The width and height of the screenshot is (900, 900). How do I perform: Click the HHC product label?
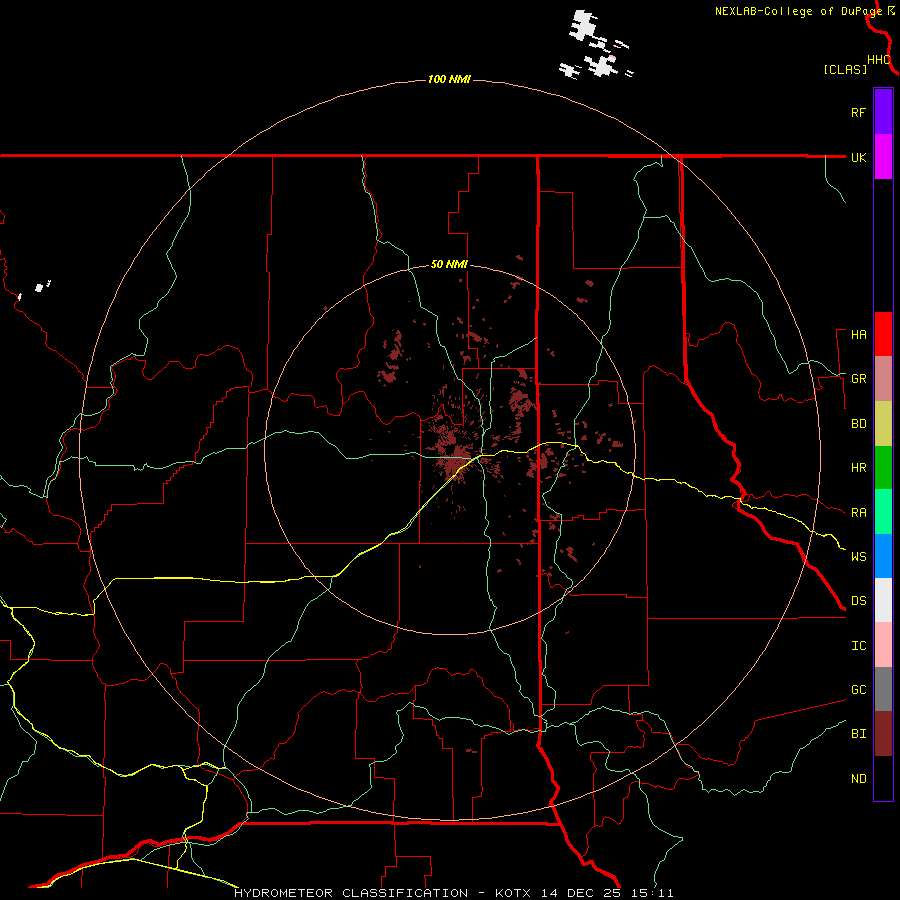coord(878,60)
